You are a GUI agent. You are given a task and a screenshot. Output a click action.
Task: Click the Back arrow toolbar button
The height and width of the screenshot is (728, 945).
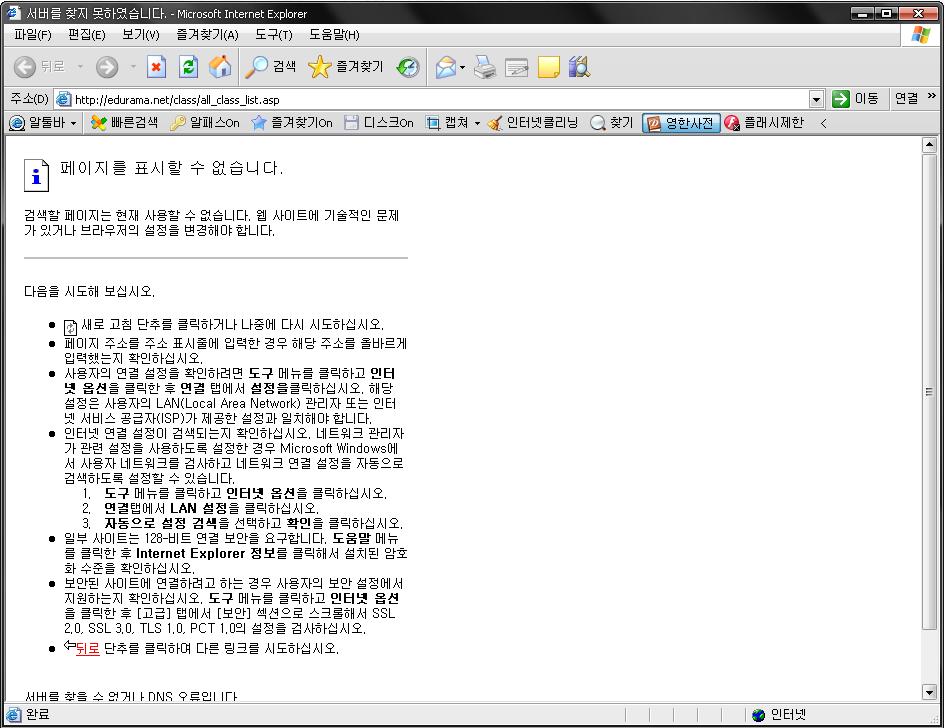[x=25, y=66]
